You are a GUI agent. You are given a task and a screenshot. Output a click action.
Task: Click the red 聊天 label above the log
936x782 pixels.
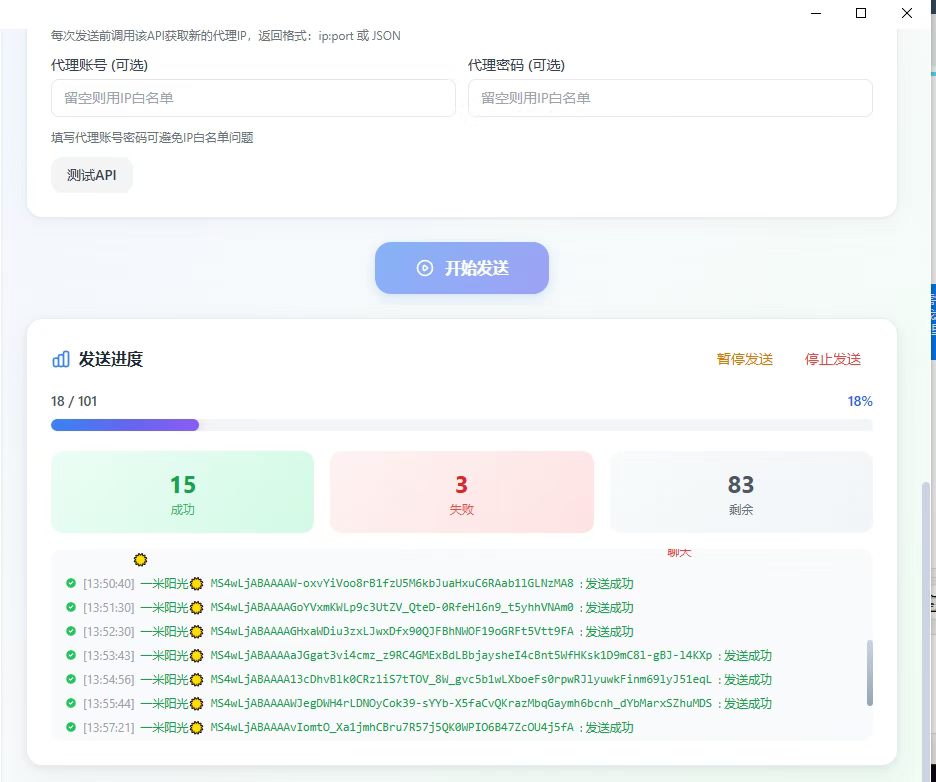[x=679, y=553]
